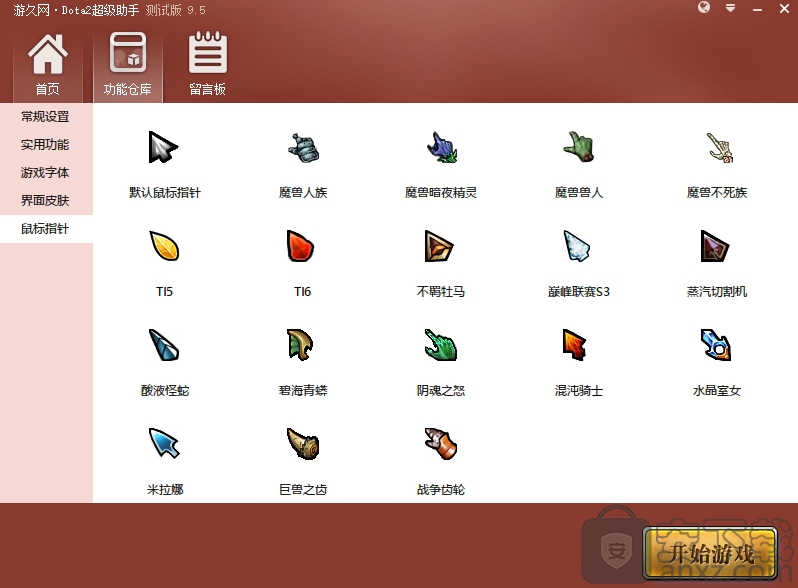Select the red TI6 cursor icon
The height and width of the screenshot is (588, 798).
301,246
